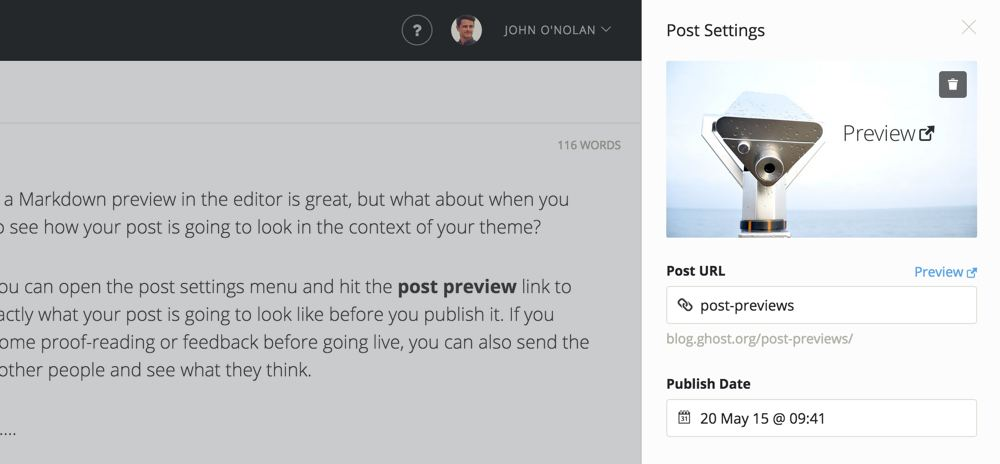Click the calendar icon in Publish Date
The height and width of the screenshot is (464, 1000).
pyautogui.click(x=684, y=418)
